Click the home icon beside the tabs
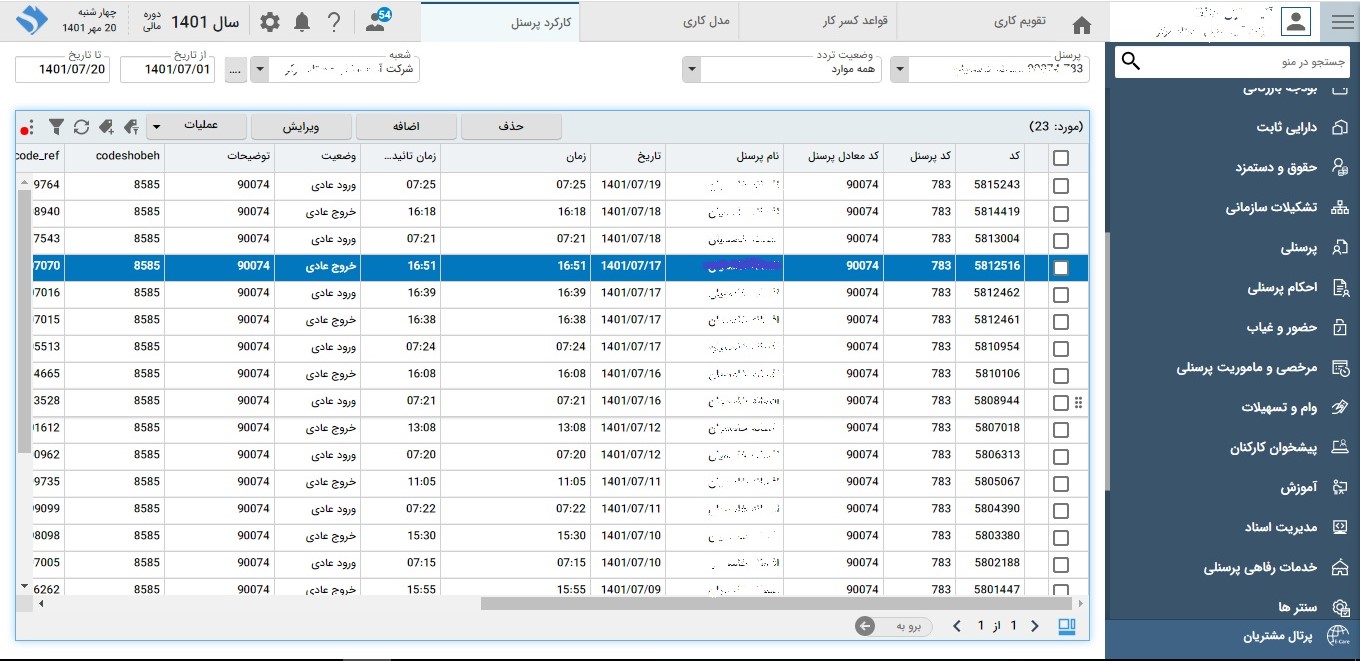The height and width of the screenshot is (661, 1360). point(1081,24)
